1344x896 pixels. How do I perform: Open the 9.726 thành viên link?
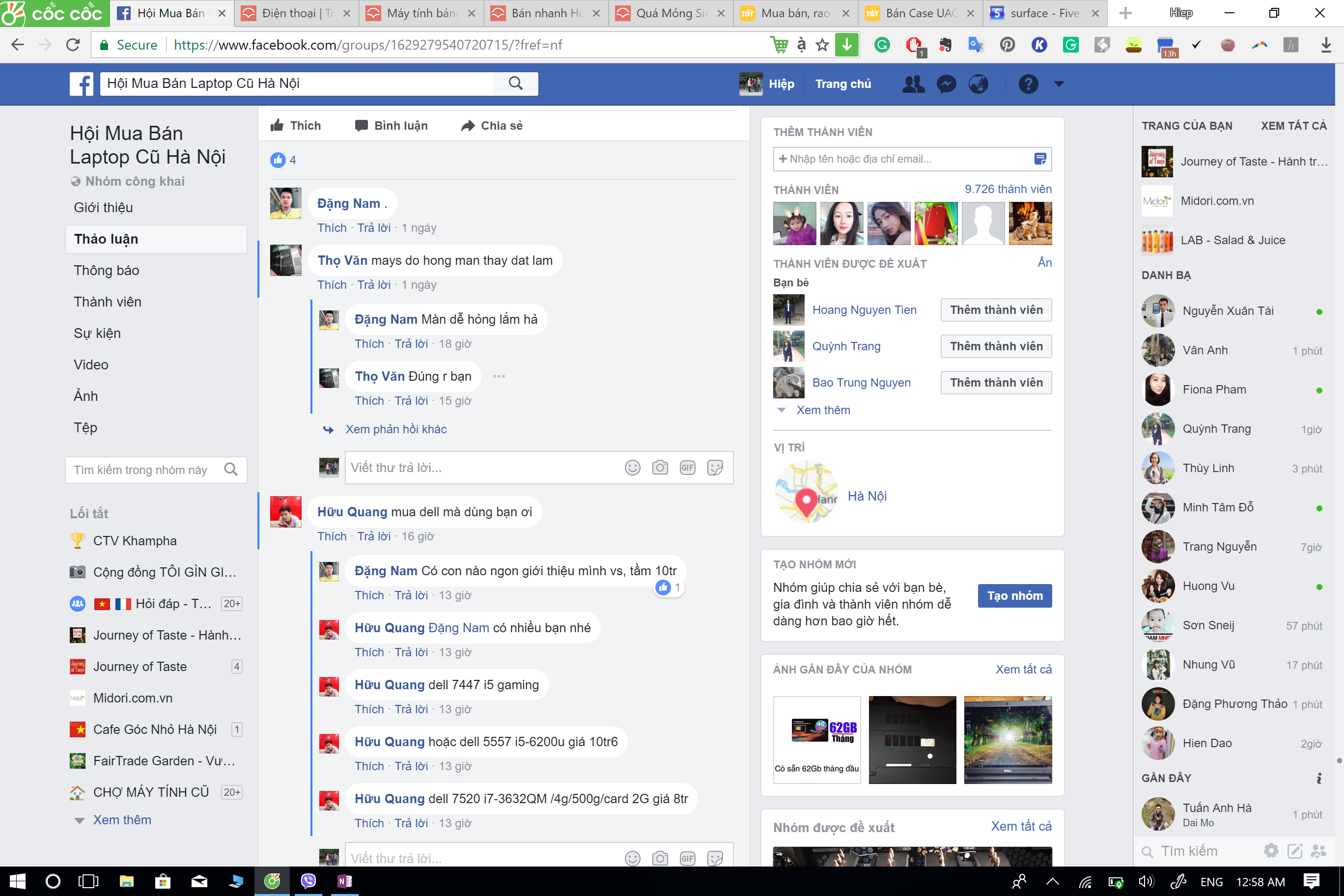(x=1008, y=189)
